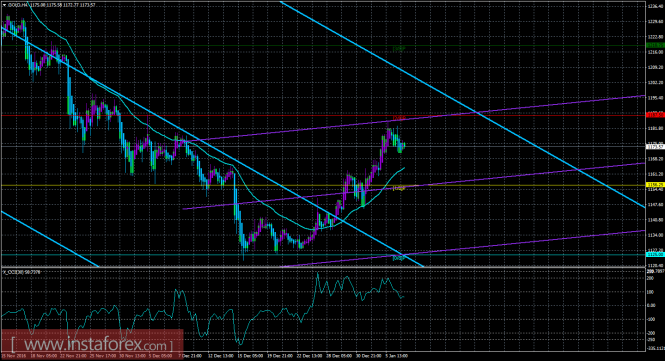This screenshot has width=665, height=361.
Task: Expand the GOLD H4 chart menu arrow
Action: click(3, 5)
